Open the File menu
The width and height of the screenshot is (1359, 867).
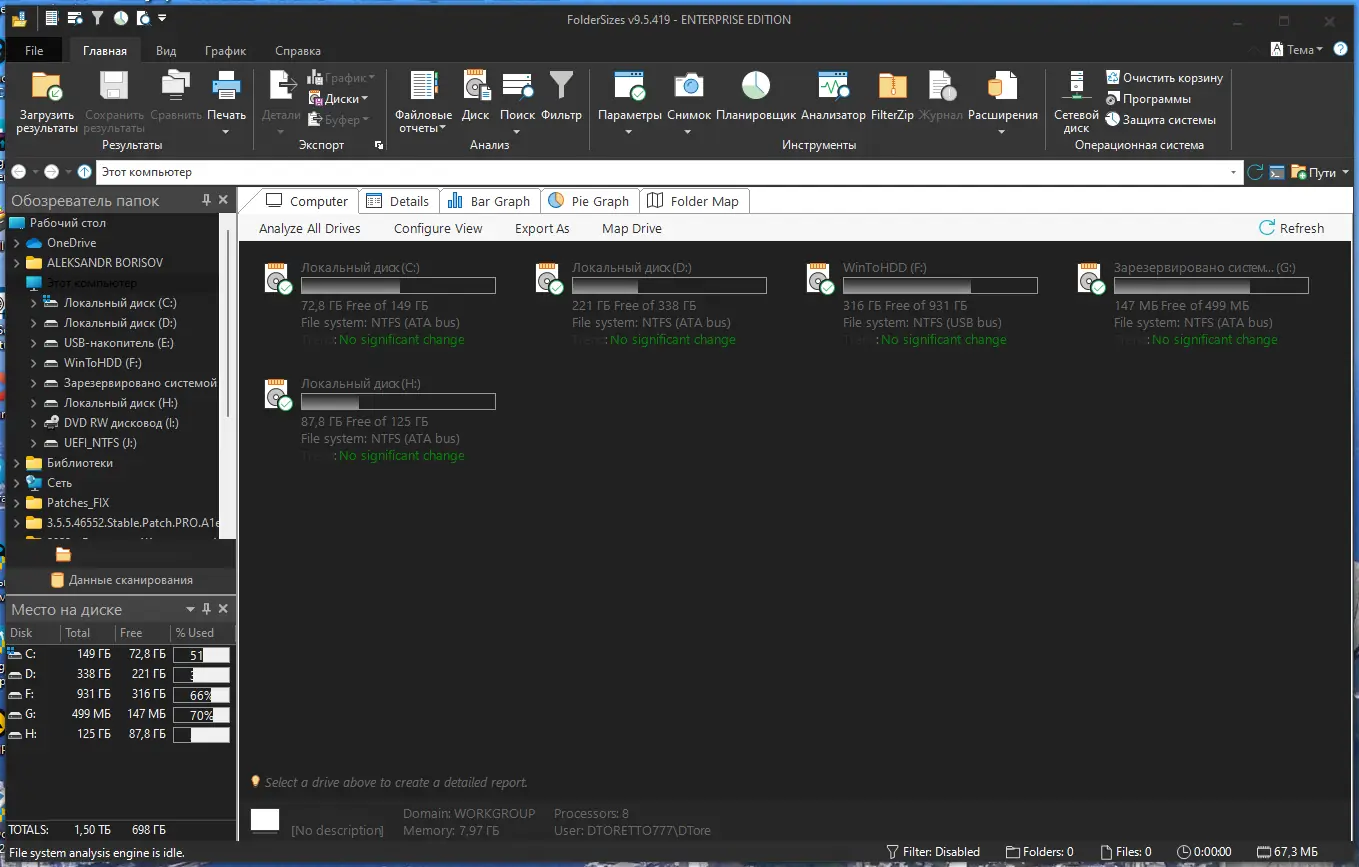(34, 49)
